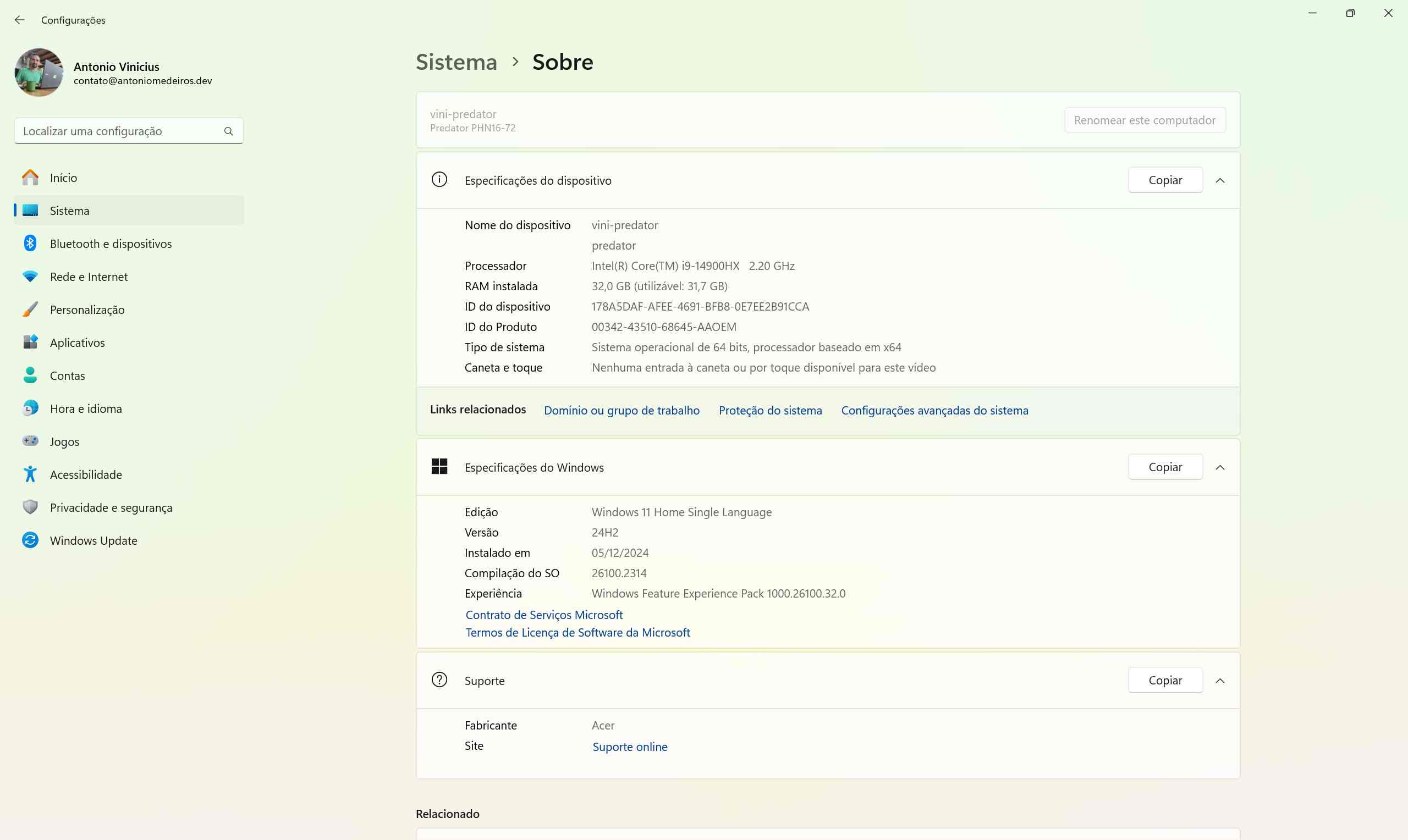The width and height of the screenshot is (1408, 840).
Task: Click the Jogos controller icon
Action: [x=31, y=441]
